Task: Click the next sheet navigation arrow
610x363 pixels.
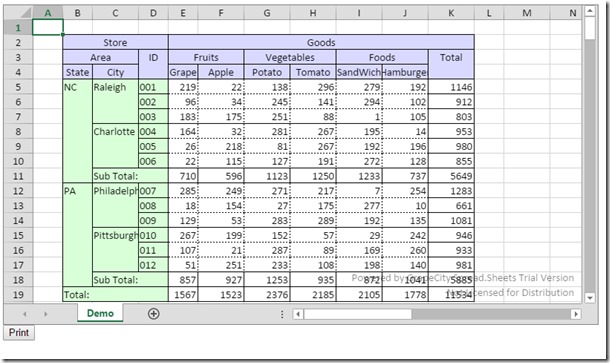Action: click(x=46, y=314)
